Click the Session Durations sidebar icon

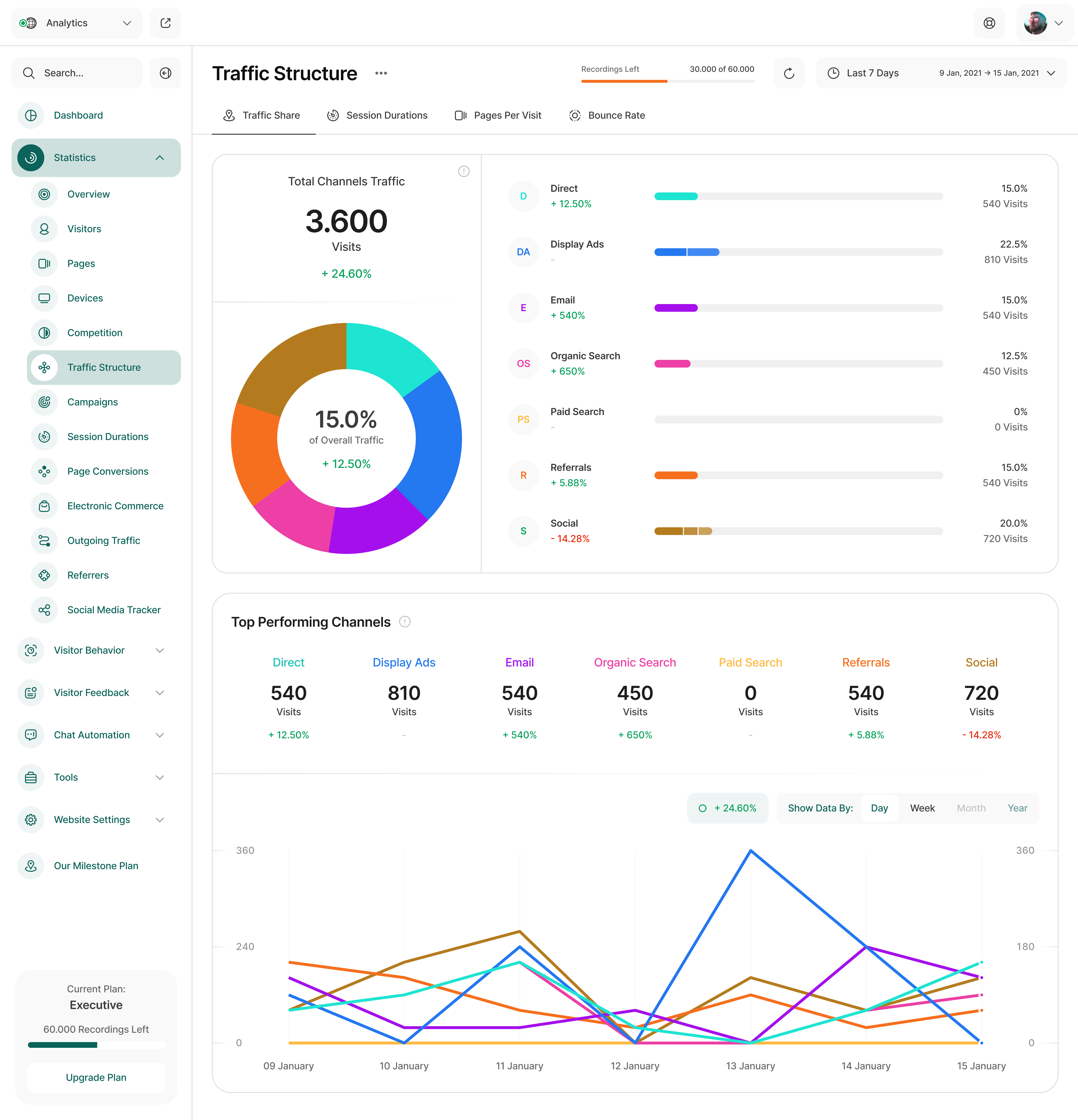44,437
